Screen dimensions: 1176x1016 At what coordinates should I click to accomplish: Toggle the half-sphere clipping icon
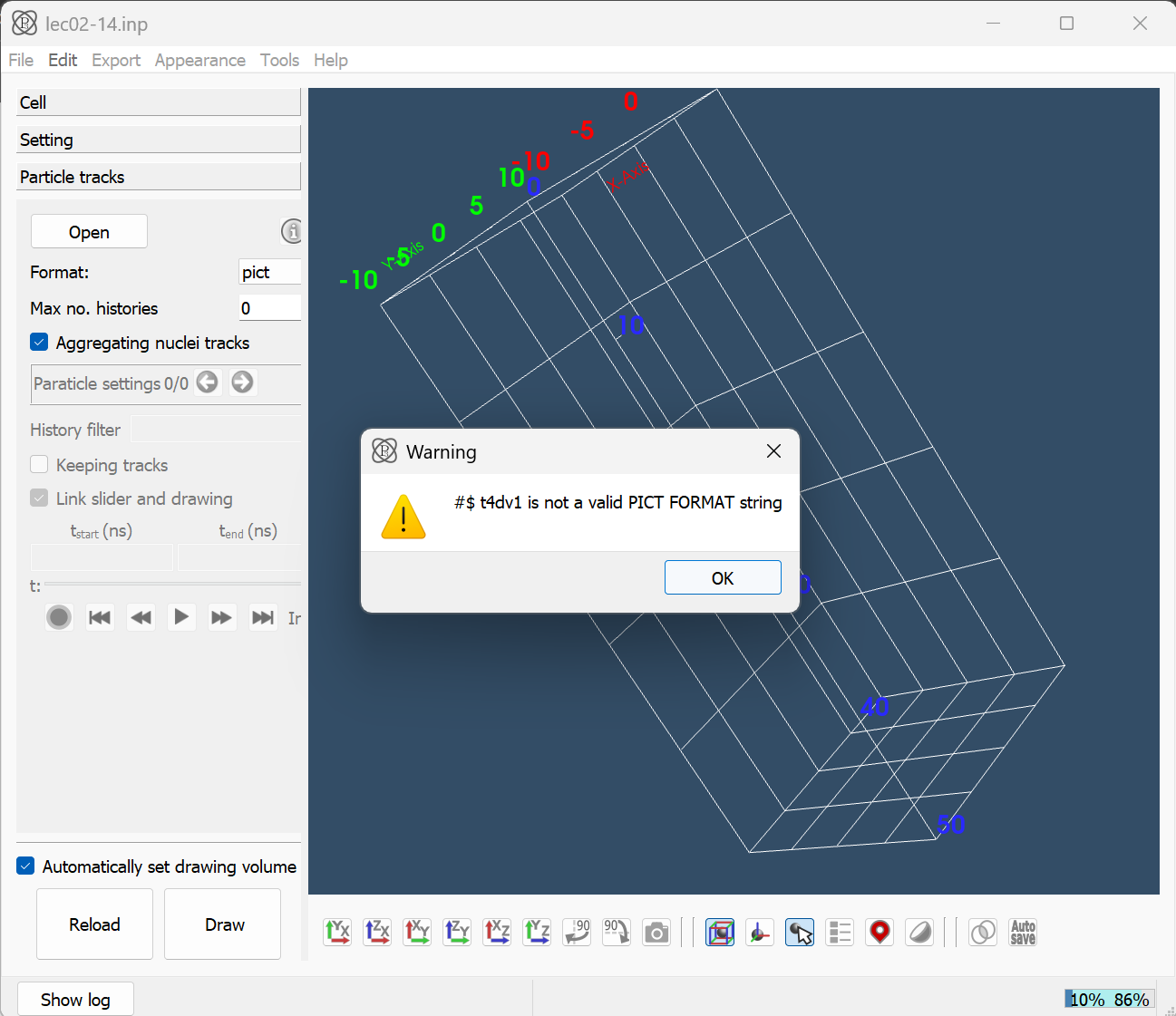click(x=919, y=932)
